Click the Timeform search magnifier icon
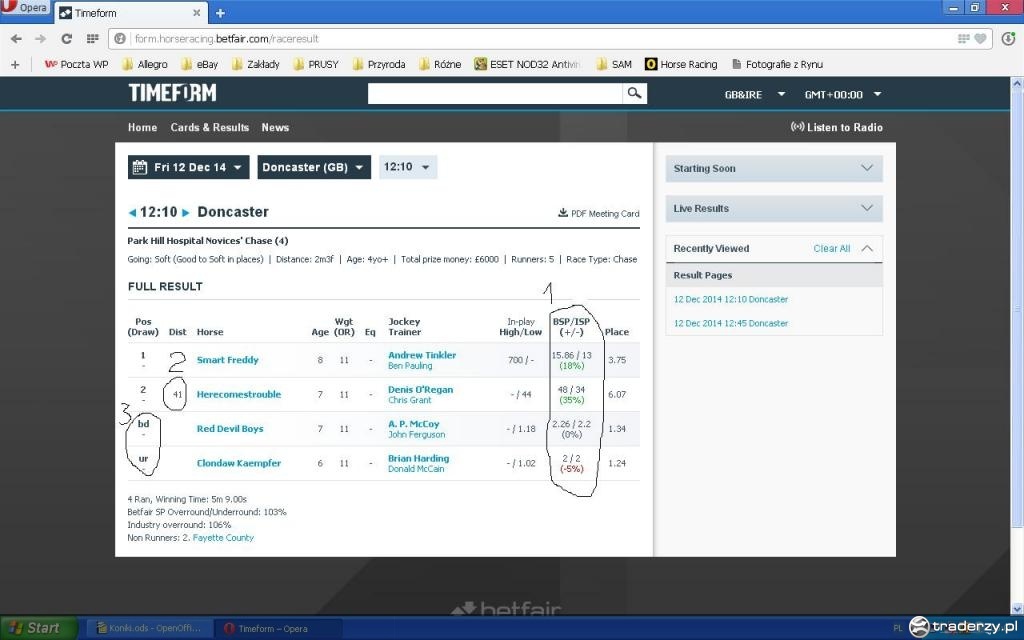The height and width of the screenshot is (640, 1024). 634,93
